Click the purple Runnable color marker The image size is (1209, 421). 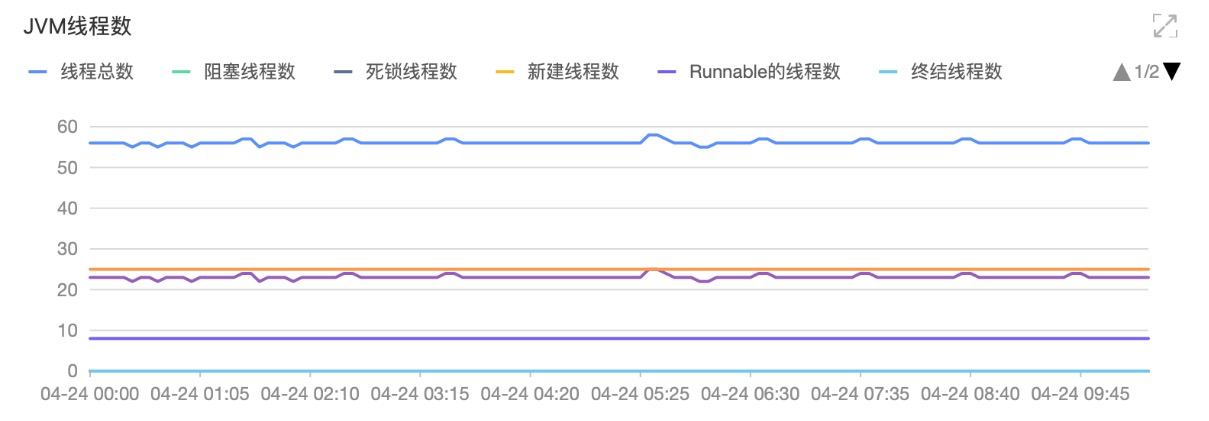tap(667, 72)
